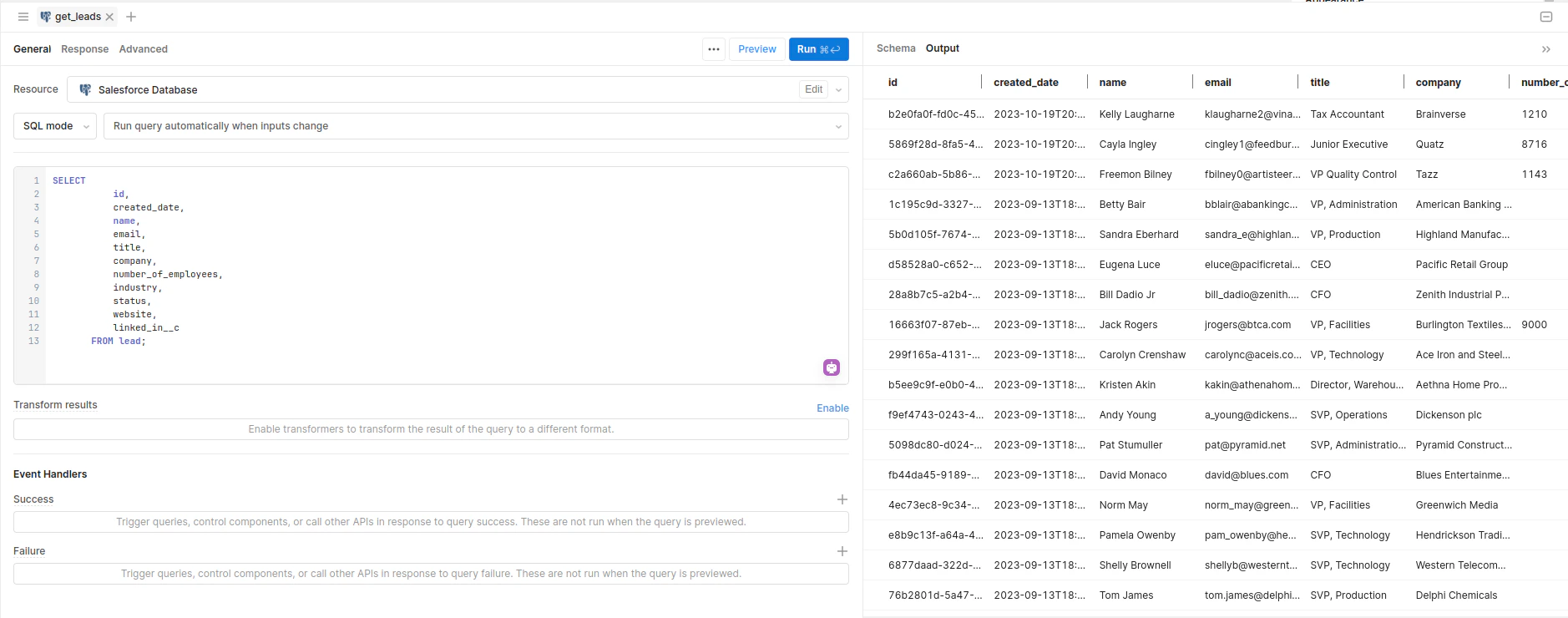Open the SQL mode dropdown
Viewport: 1568px width, 618px height.
(55, 126)
